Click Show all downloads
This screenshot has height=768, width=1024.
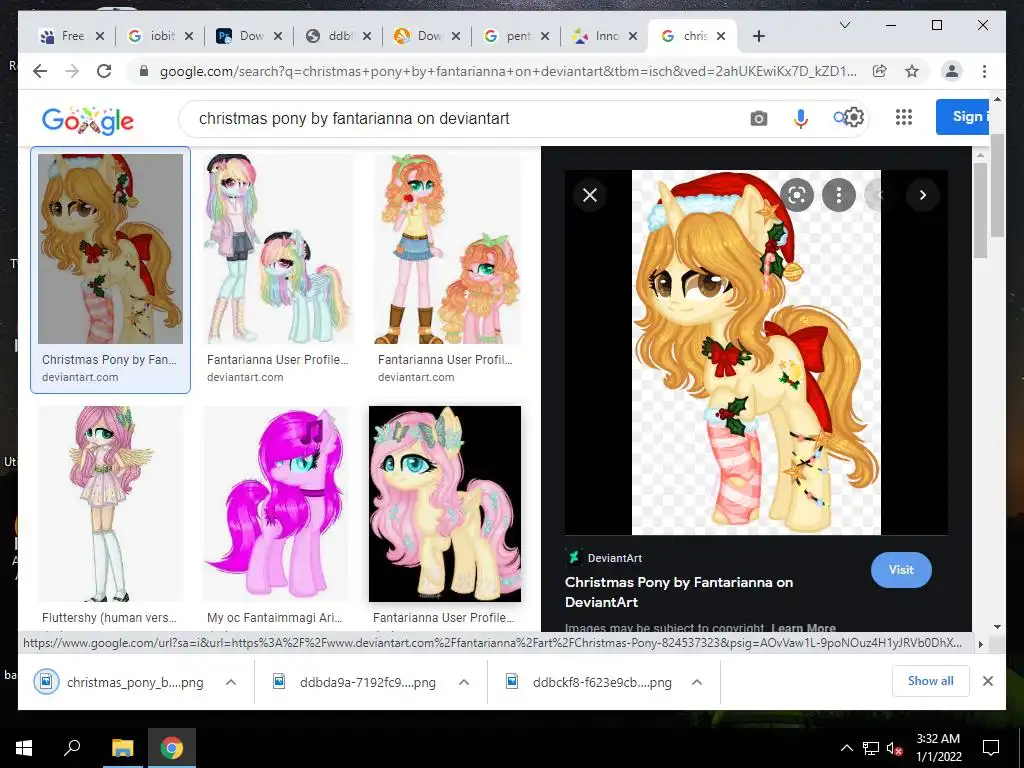pos(930,680)
